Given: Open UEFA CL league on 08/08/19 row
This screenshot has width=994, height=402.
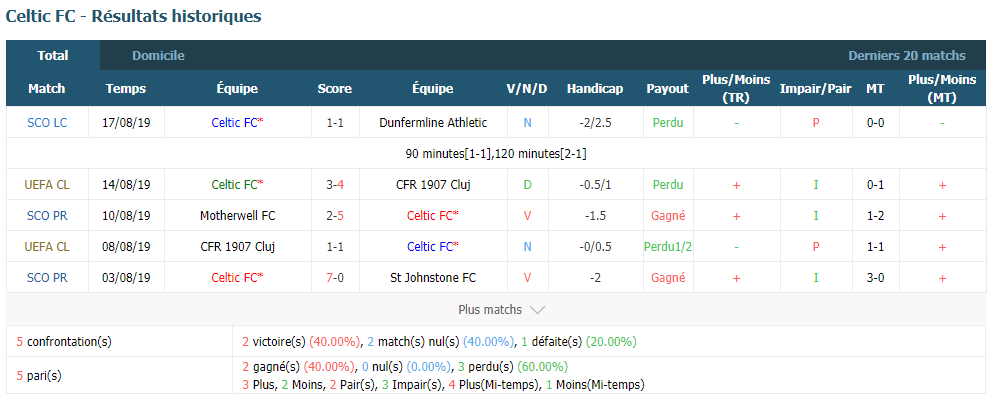Looking at the screenshot, I should pos(47,247).
